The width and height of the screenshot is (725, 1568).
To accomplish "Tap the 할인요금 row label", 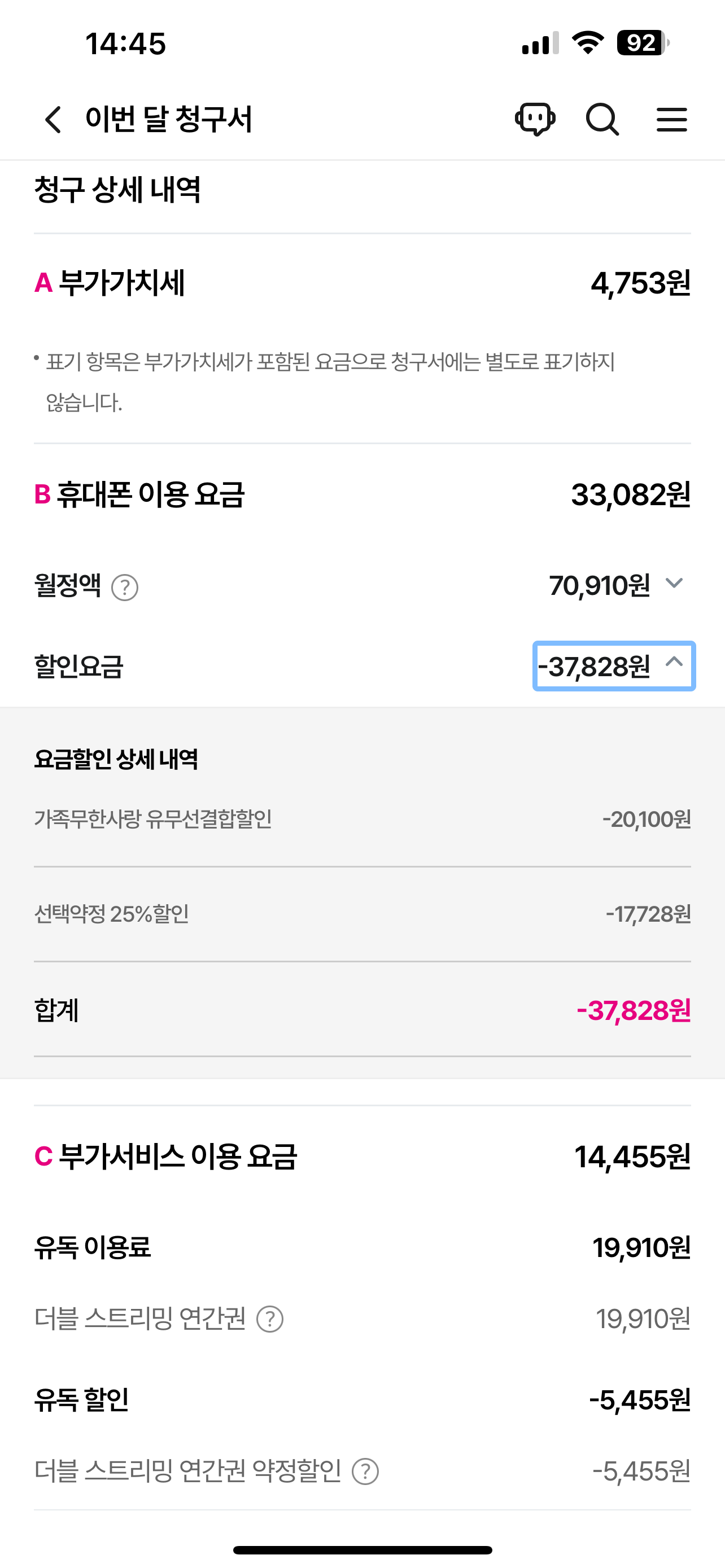I will point(79,667).
